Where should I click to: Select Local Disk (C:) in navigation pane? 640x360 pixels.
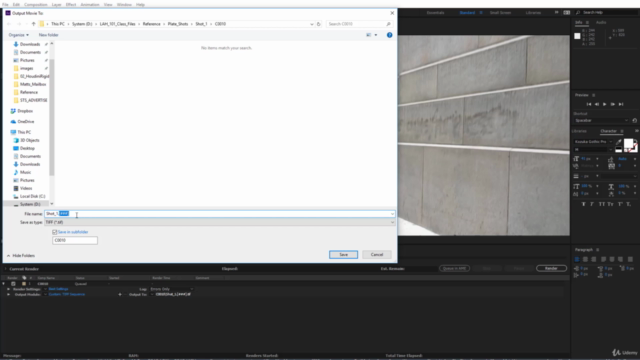(32, 196)
